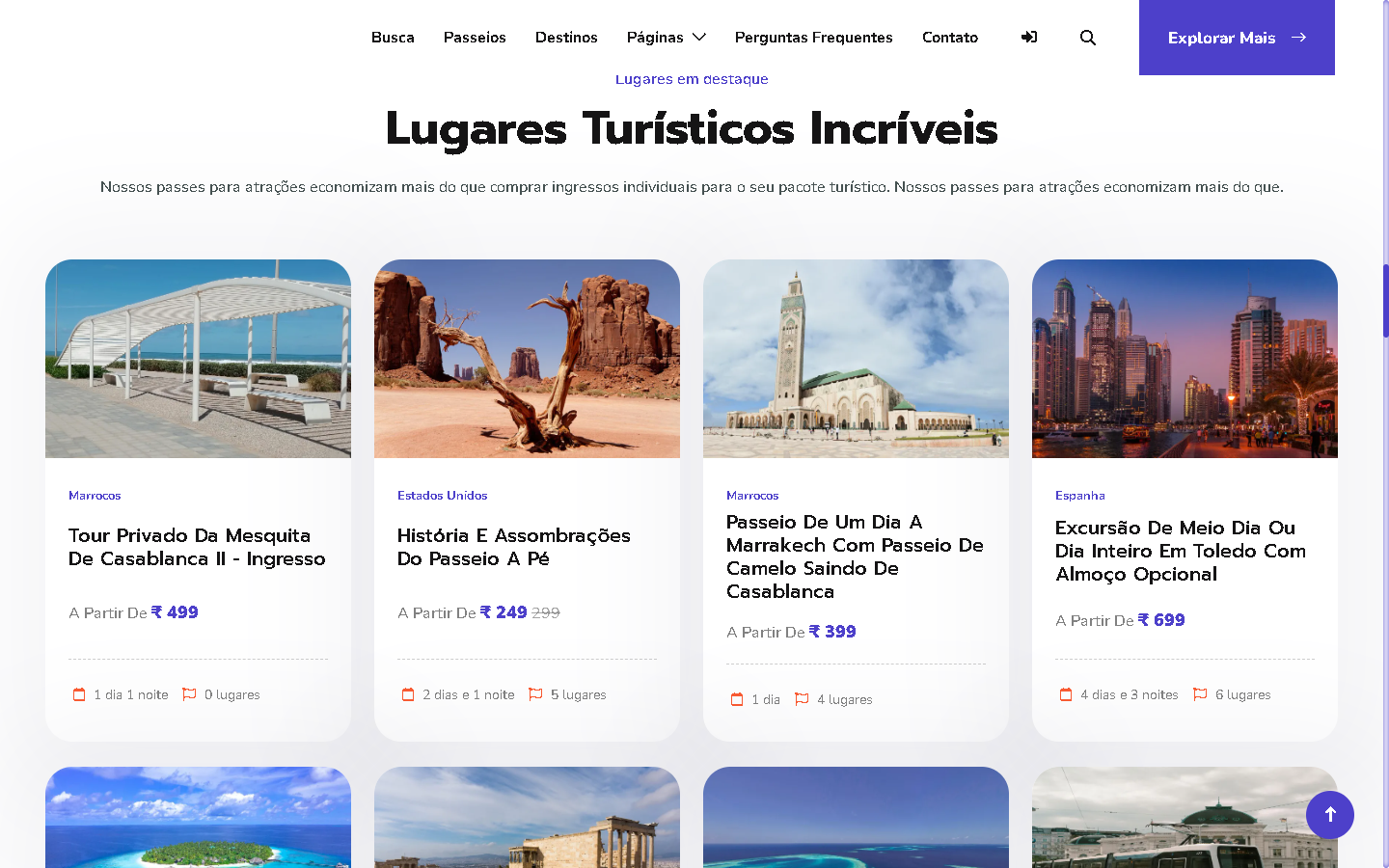Expand the Páginas dropdown menu
The height and width of the screenshot is (868, 1389).
point(666,38)
